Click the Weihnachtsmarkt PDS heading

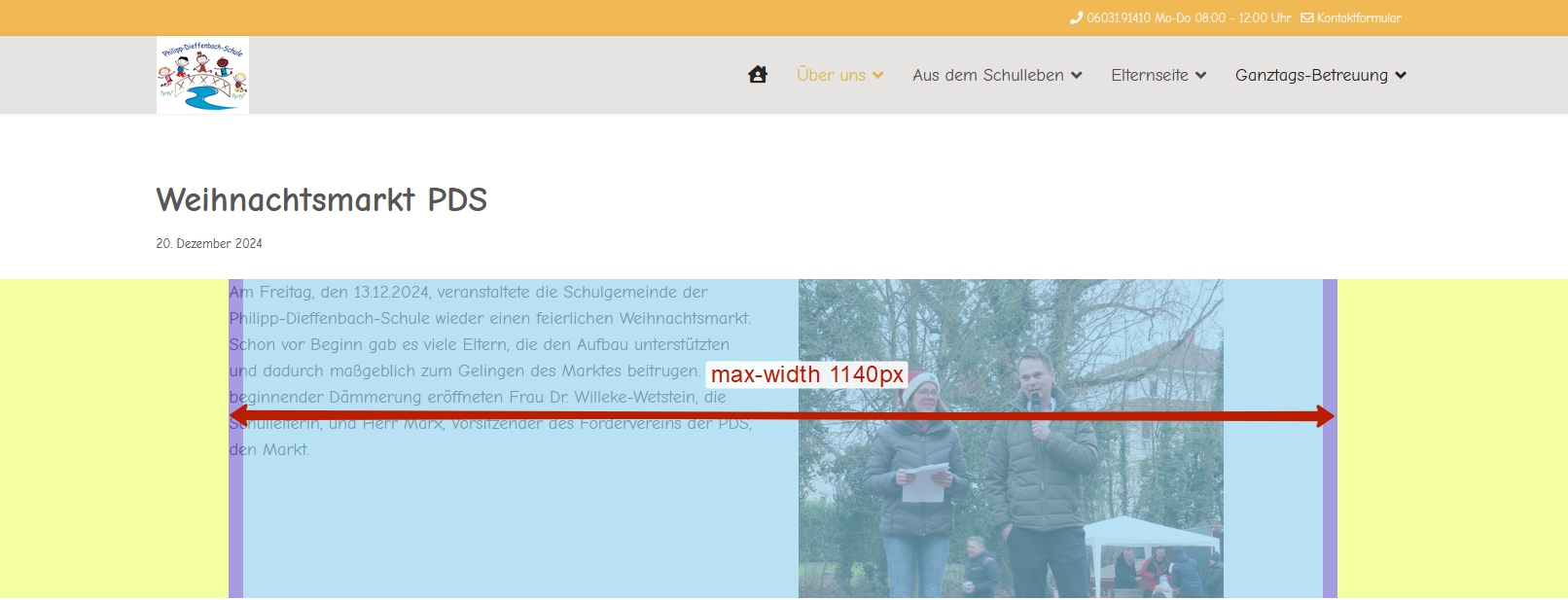[x=321, y=199]
